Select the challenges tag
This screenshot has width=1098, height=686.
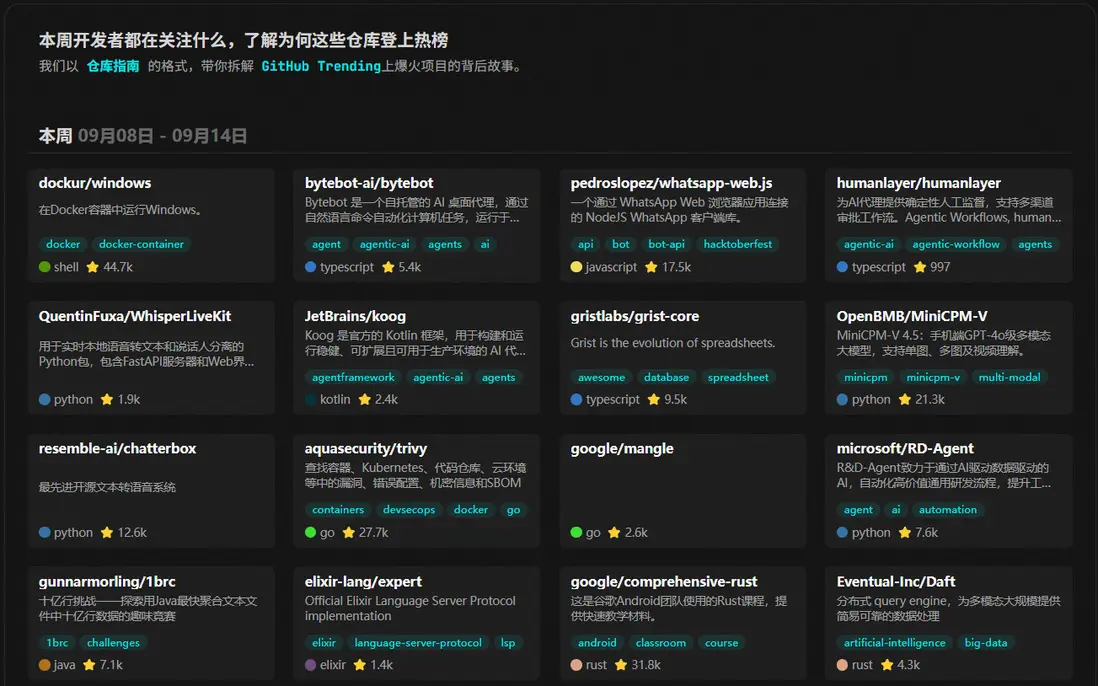coord(113,642)
